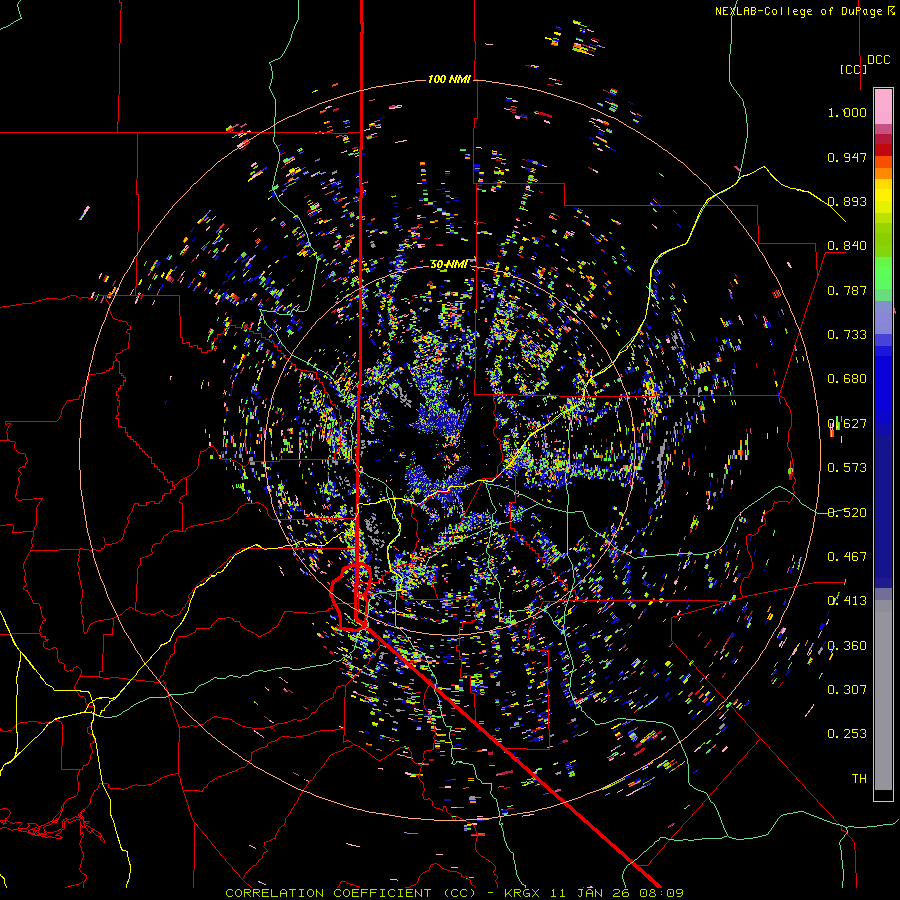The image size is (900, 900).
Task: Click the 50 NMI range ring label
Action: tap(449, 264)
